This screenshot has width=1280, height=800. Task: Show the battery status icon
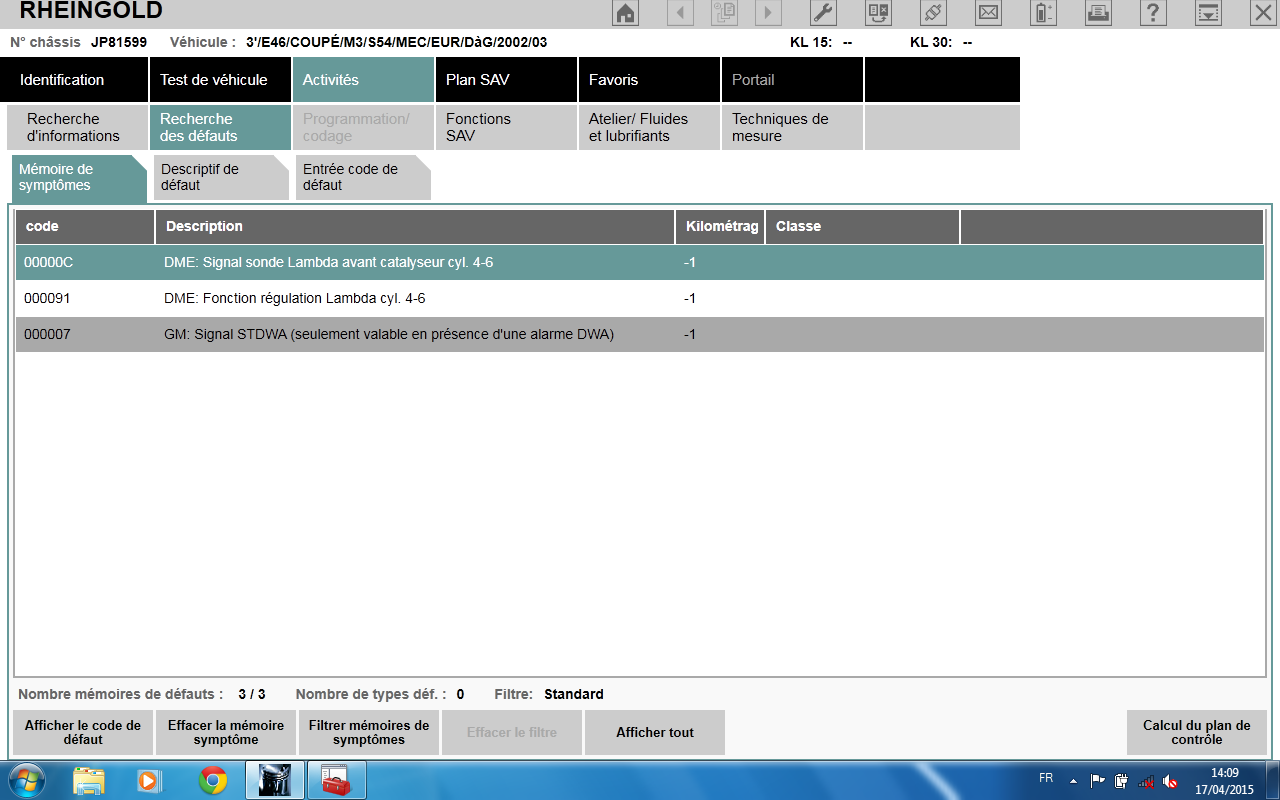pos(1043,13)
